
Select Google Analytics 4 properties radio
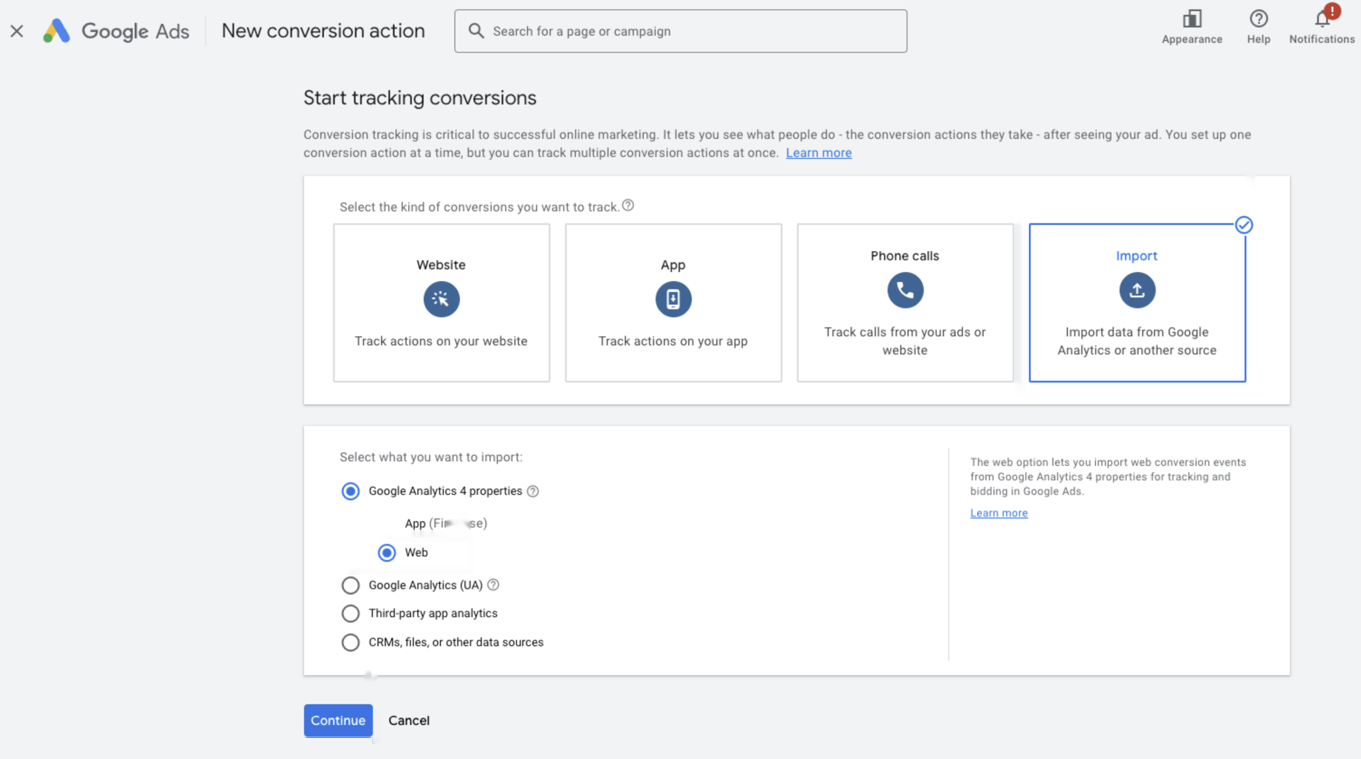pyautogui.click(x=350, y=491)
